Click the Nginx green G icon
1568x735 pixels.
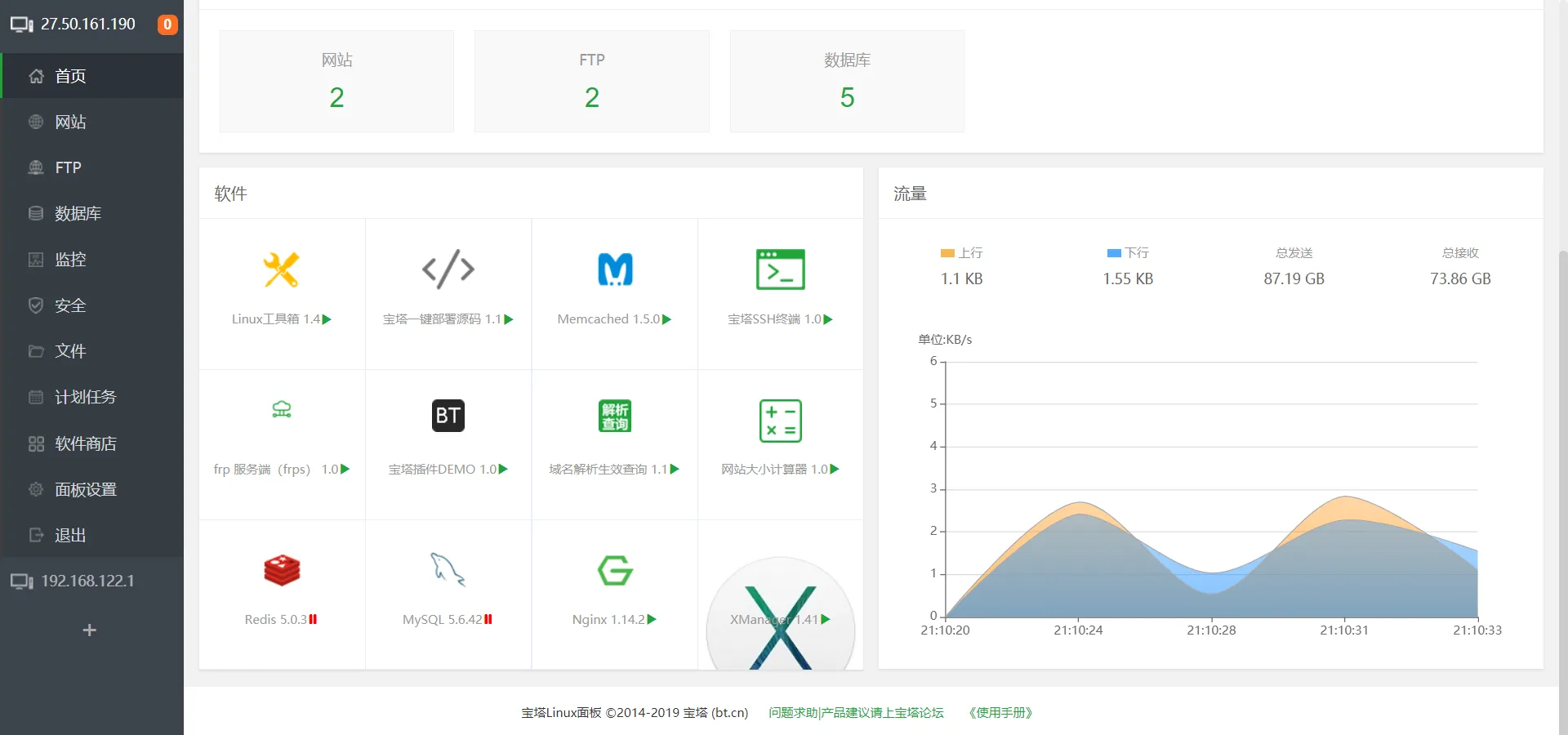615,570
